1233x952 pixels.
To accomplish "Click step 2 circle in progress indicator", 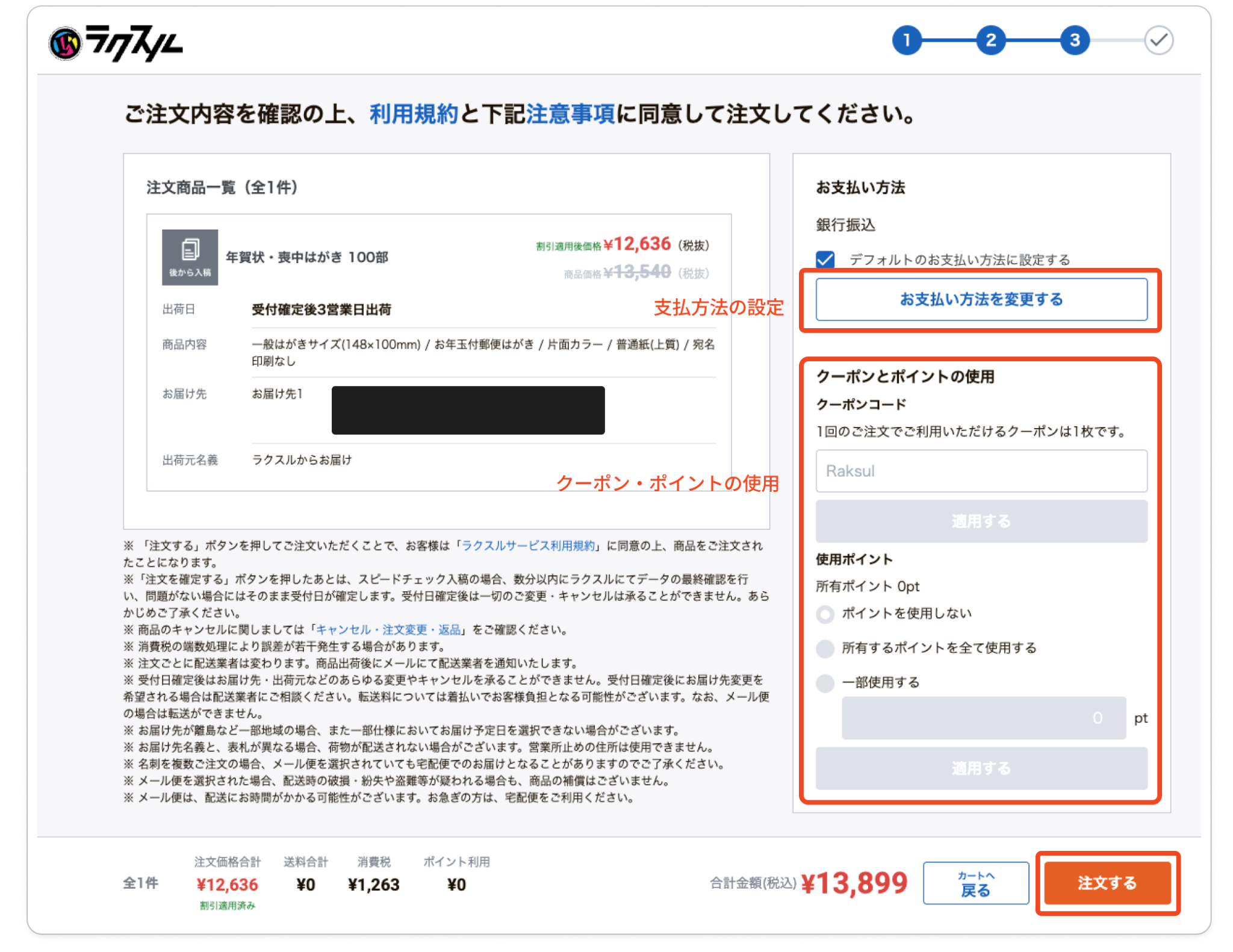I will [990, 40].
